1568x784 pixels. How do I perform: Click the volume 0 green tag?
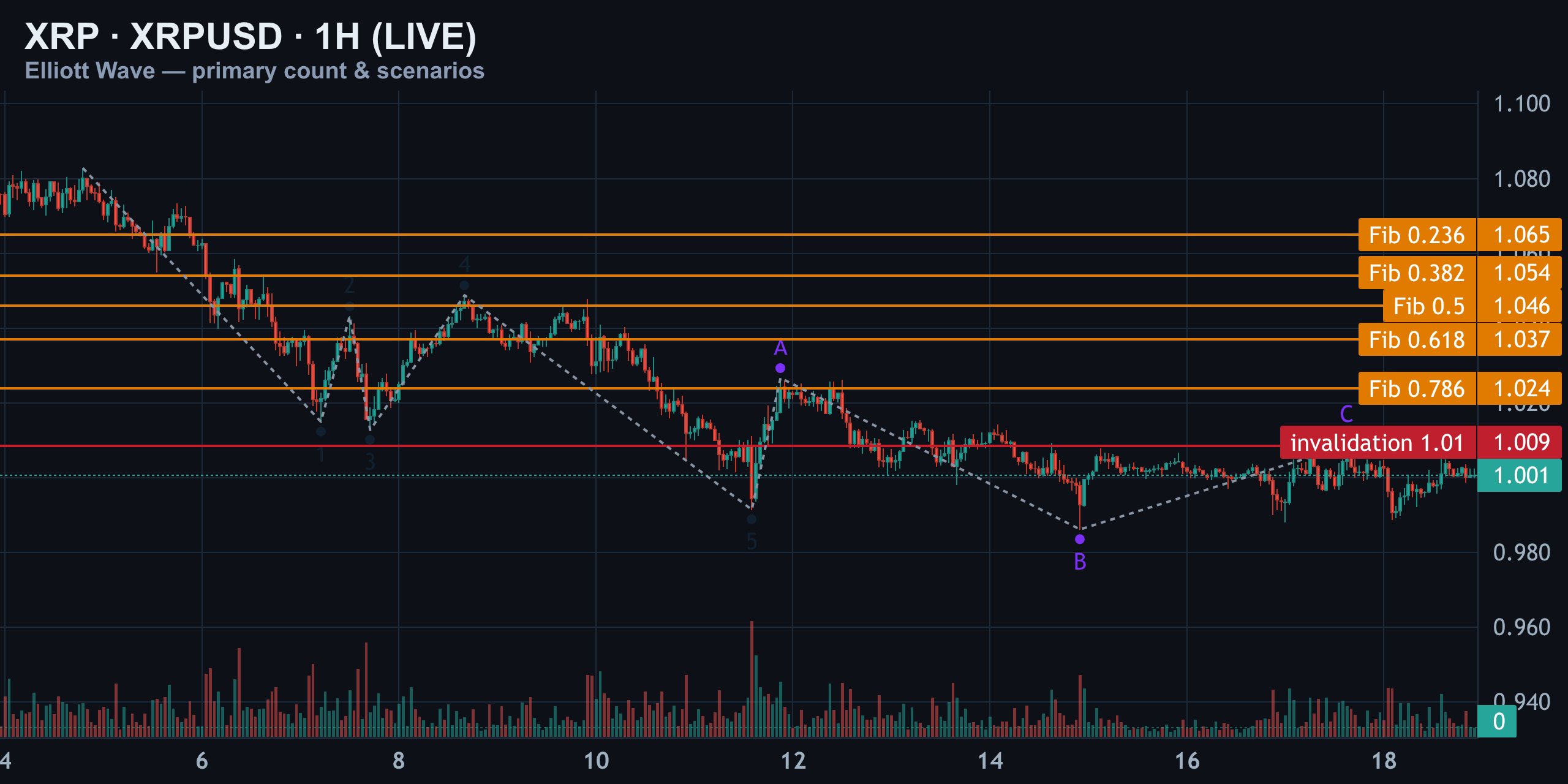tap(1497, 721)
